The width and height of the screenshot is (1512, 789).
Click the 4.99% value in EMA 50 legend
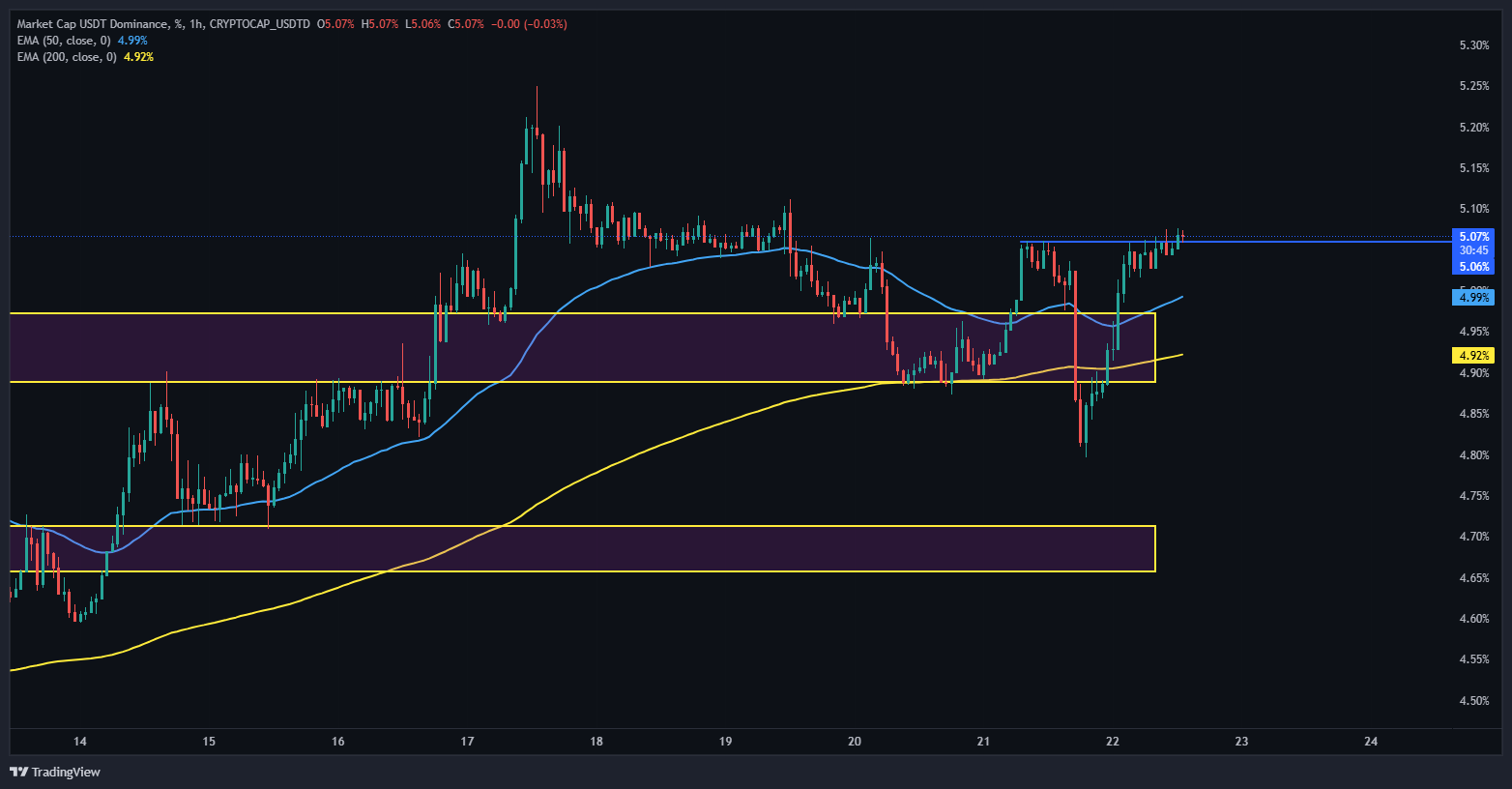[132, 41]
